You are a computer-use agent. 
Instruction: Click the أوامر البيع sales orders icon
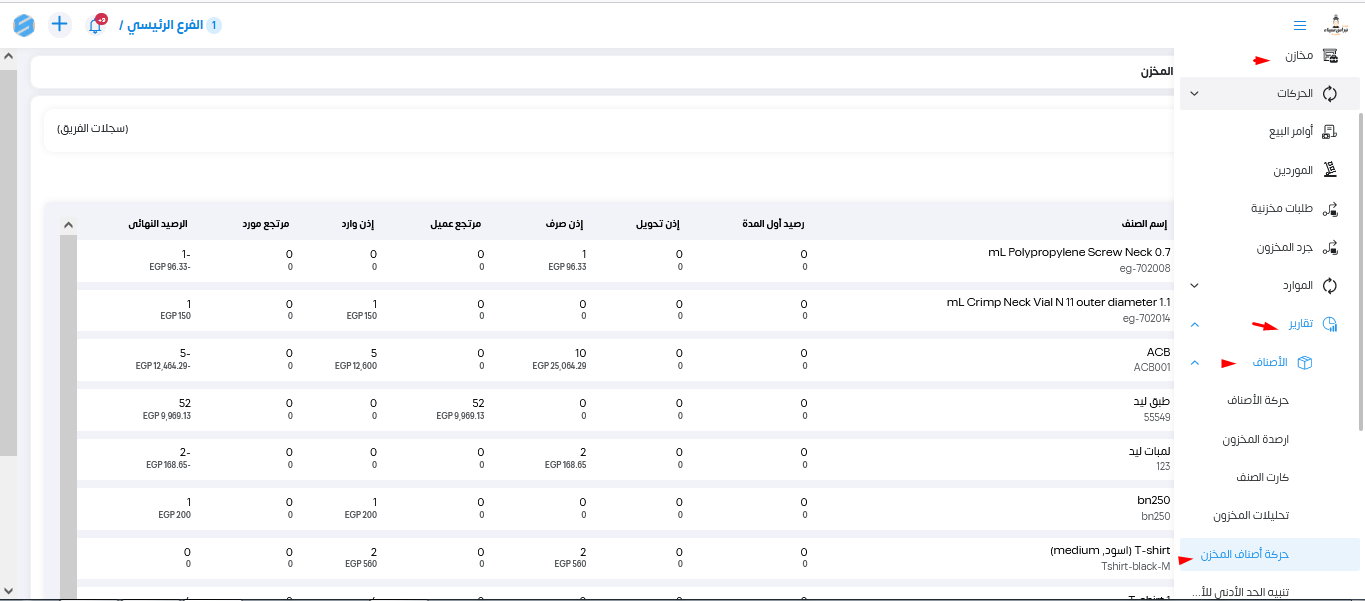(1330, 132)
